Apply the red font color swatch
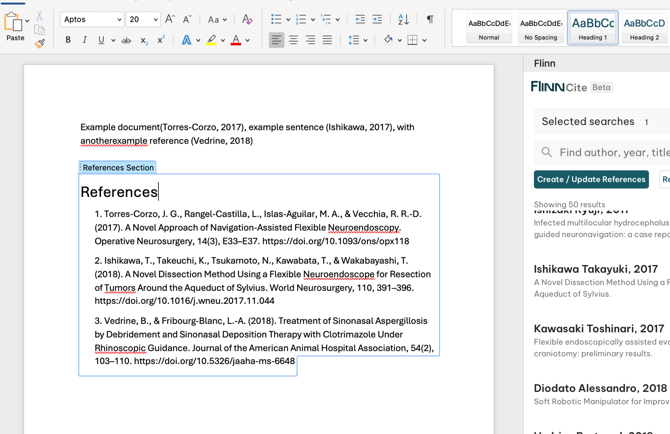 (x=236, y=41)
